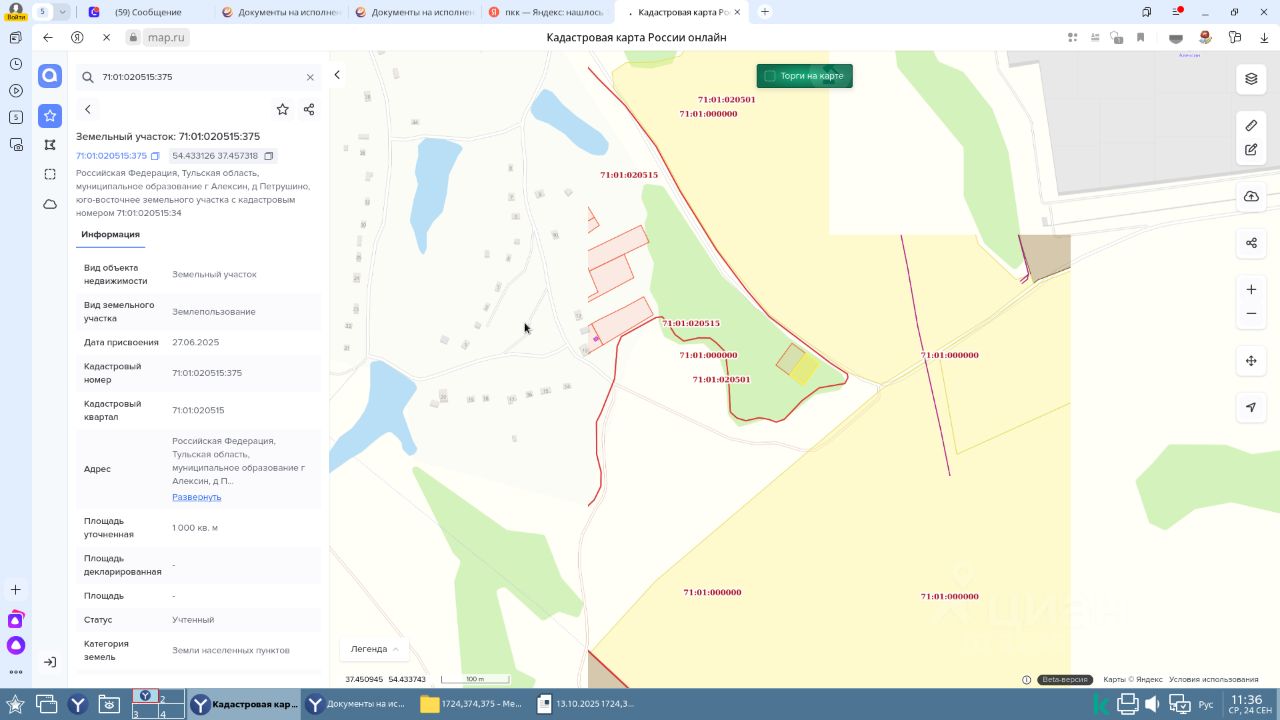Switch to the 'пкк — Яндекс' tab
This screenshot has height=720, width=1280.
(548, 12)
